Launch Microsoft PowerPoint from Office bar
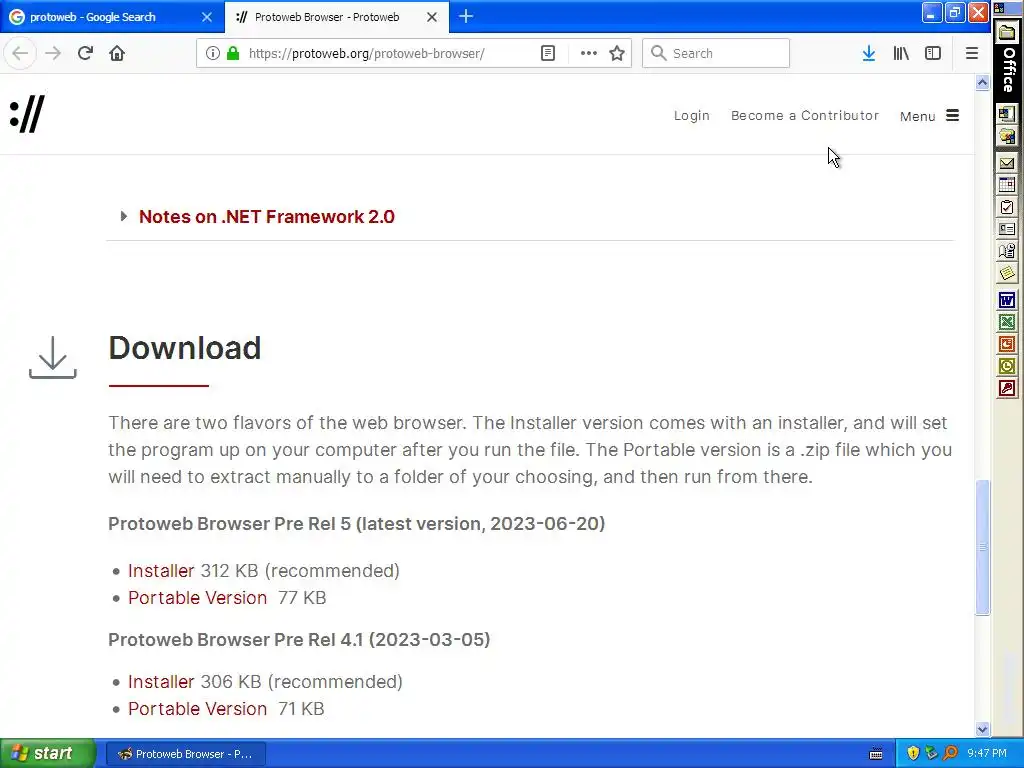Screen dimensions: 1024x768 tap(1007, 344)
